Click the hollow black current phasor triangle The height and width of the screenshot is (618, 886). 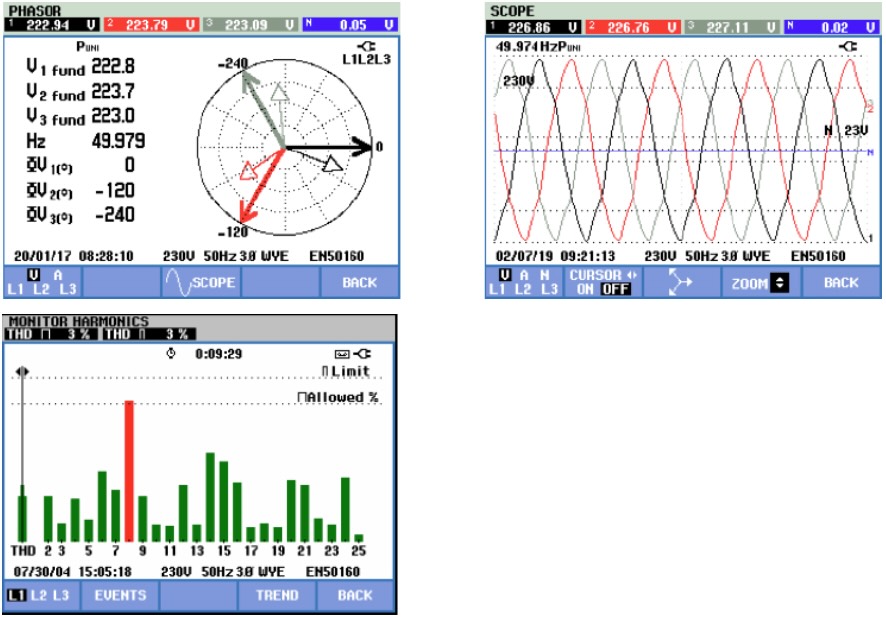coord(333,164)
